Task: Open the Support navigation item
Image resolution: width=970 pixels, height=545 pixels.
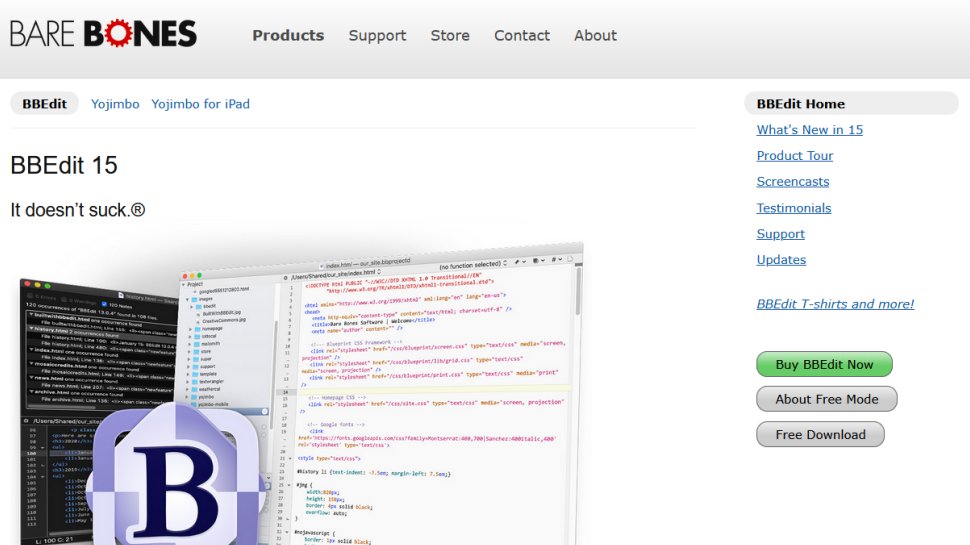Action: 377,36
